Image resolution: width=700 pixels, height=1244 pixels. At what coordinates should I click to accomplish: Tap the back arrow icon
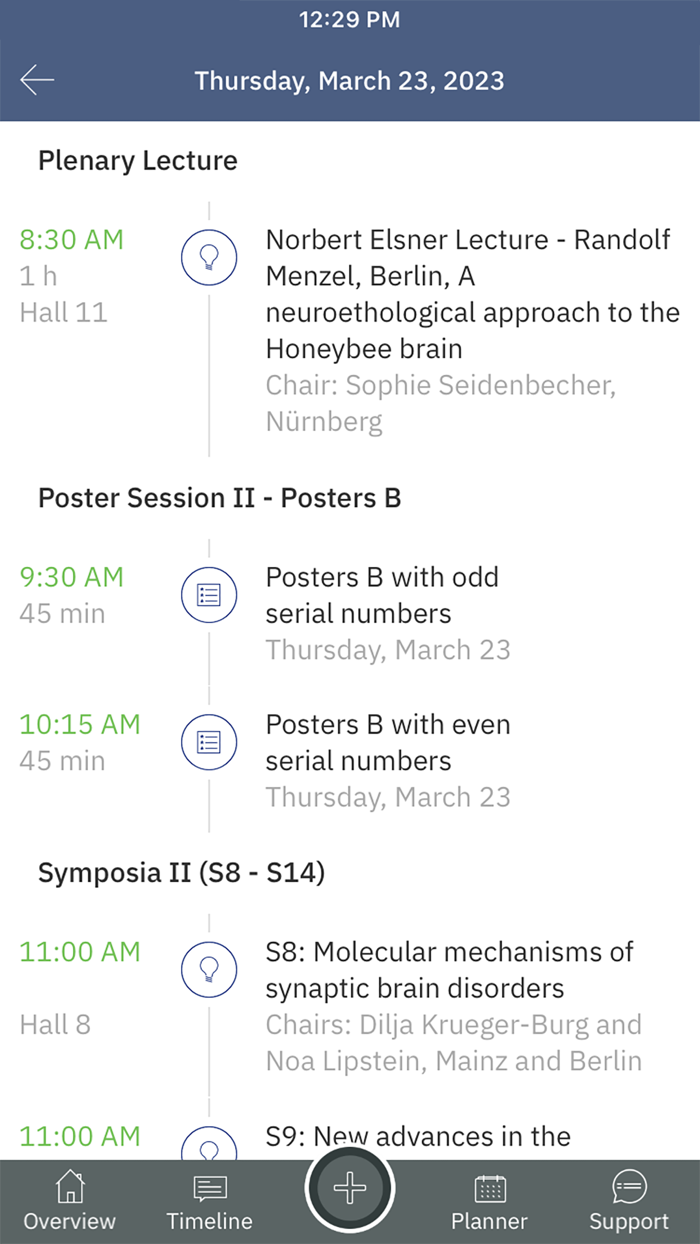pos(37,81)
